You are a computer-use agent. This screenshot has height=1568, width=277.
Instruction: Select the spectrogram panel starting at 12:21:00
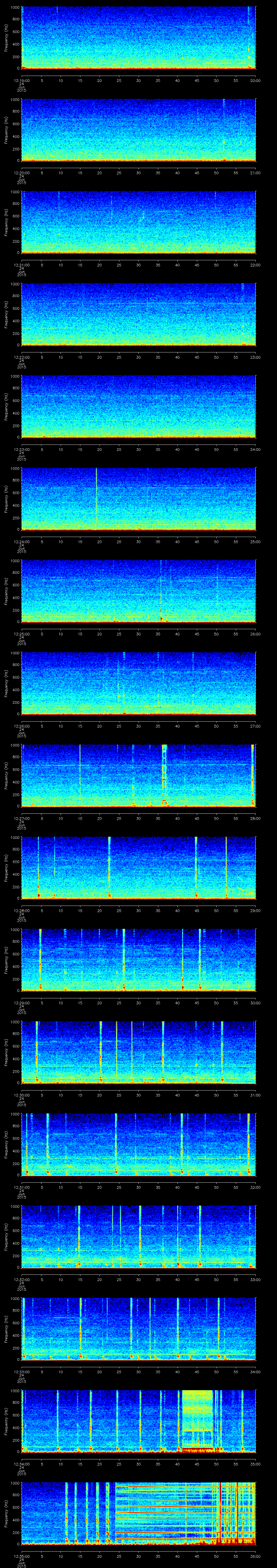138,222
